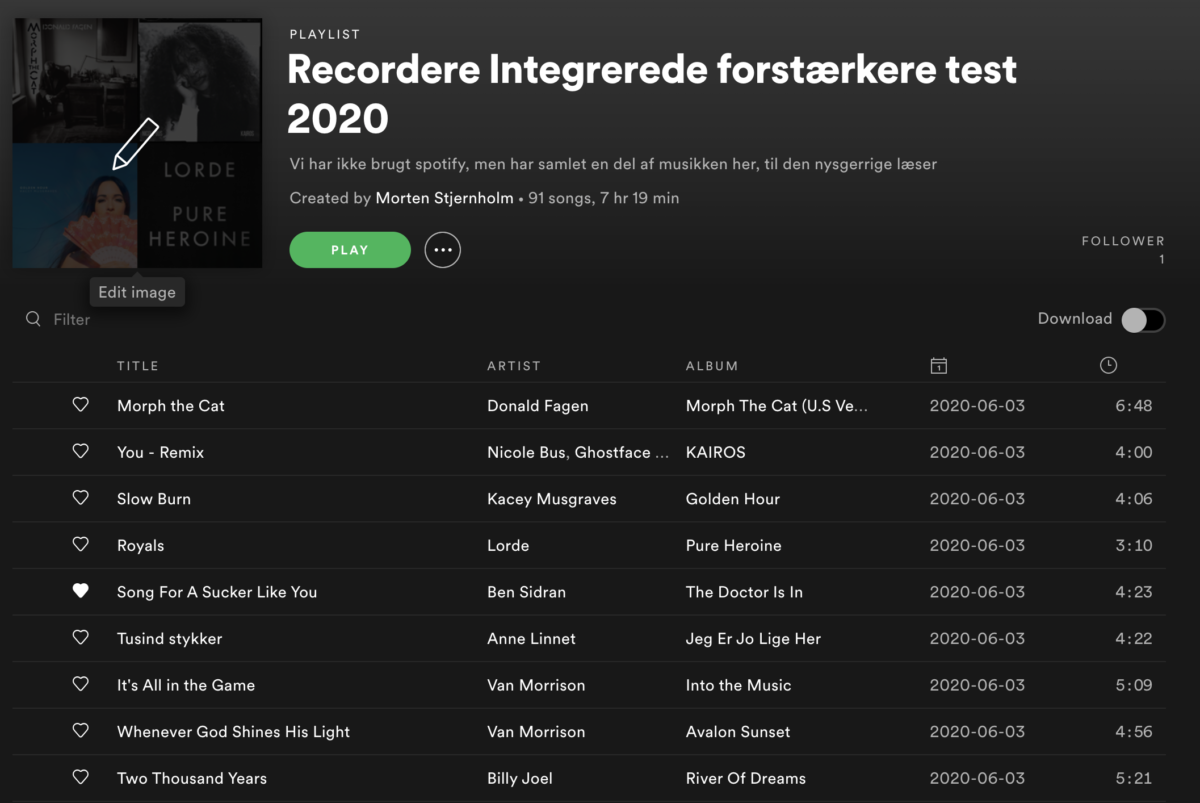The image size is (1200, 803).
Task: Select track Song For A Sucker Like You
Action: coord(217,592)
